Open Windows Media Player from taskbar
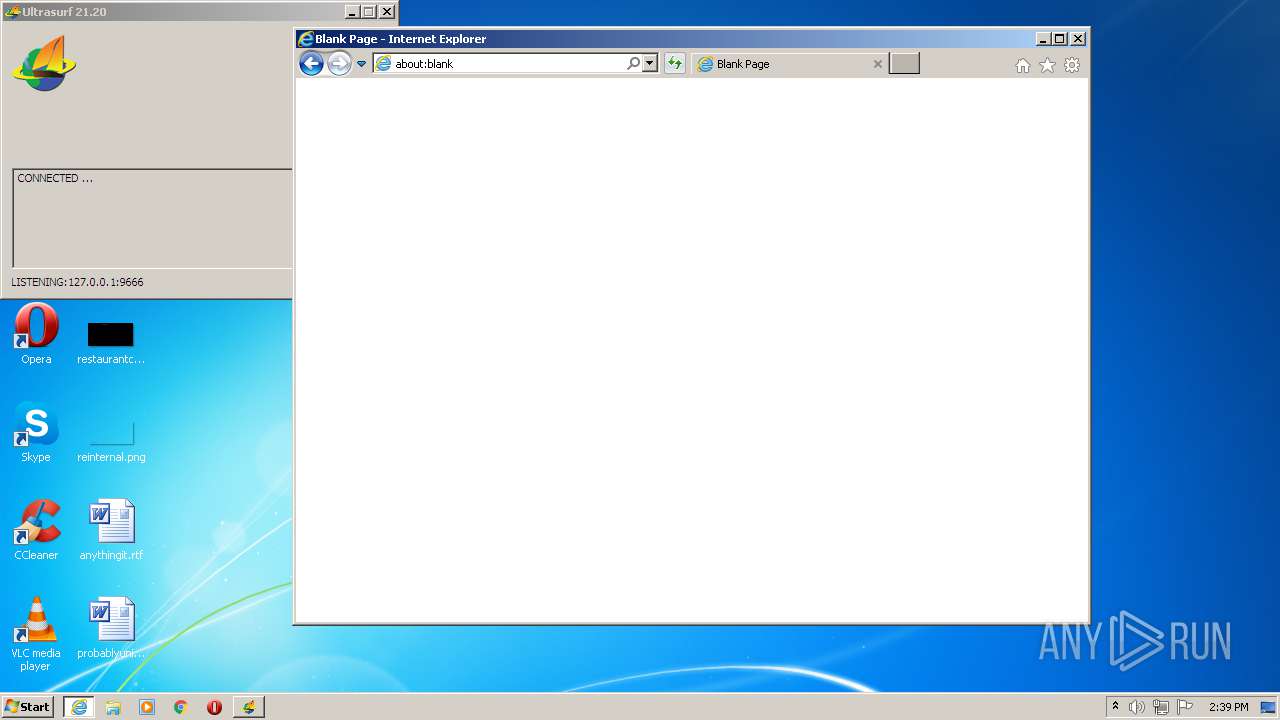1280x720 pixels. [147, 707]
